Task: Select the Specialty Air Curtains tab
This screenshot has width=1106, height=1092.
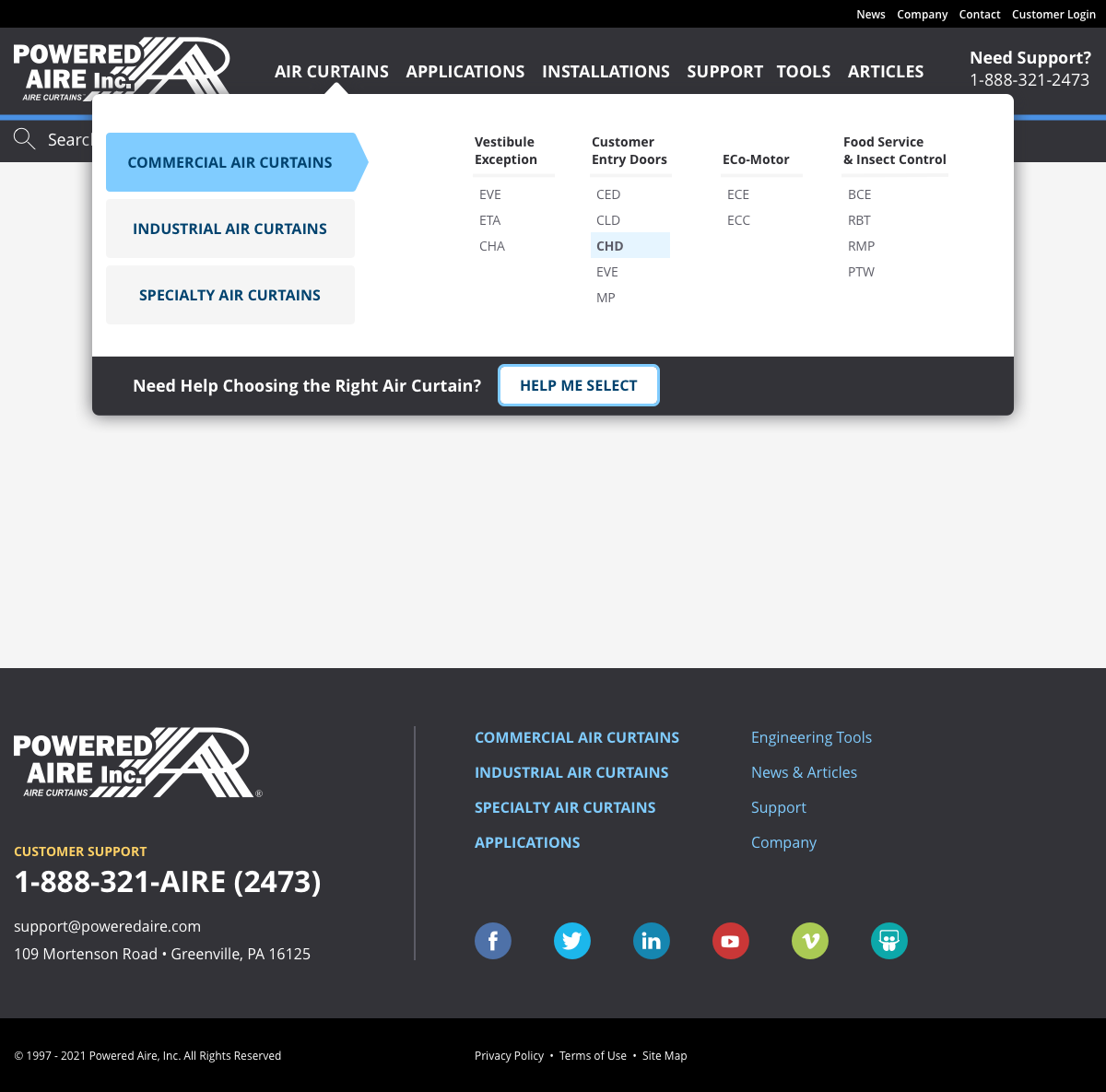Action: pos(230,295)
